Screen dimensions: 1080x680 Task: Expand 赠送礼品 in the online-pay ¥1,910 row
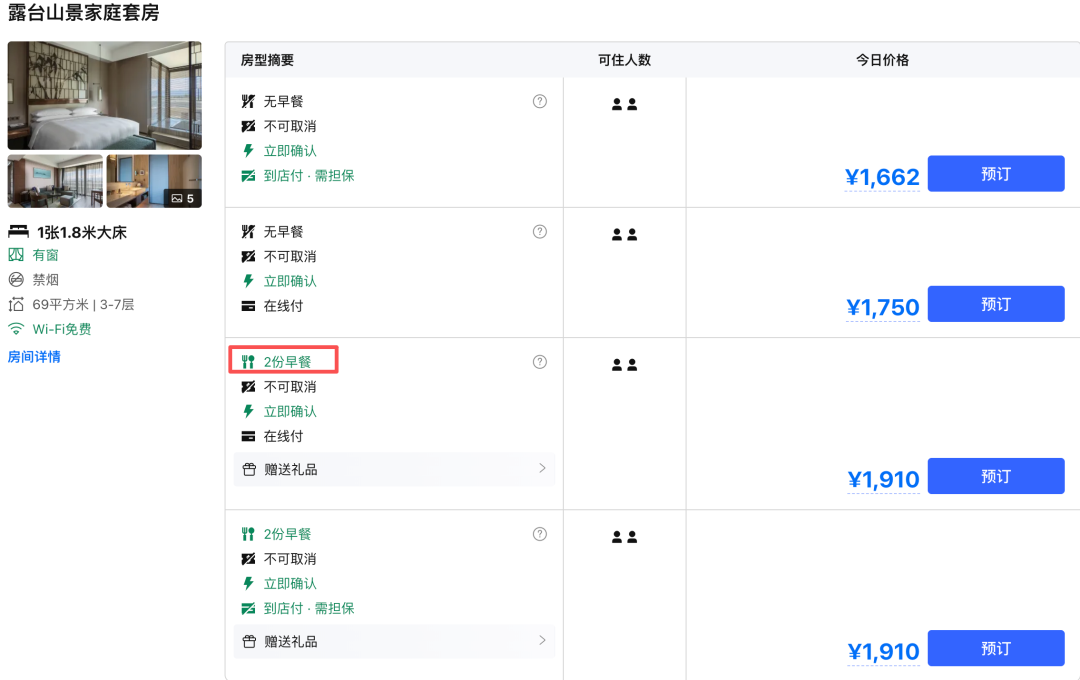542,468
